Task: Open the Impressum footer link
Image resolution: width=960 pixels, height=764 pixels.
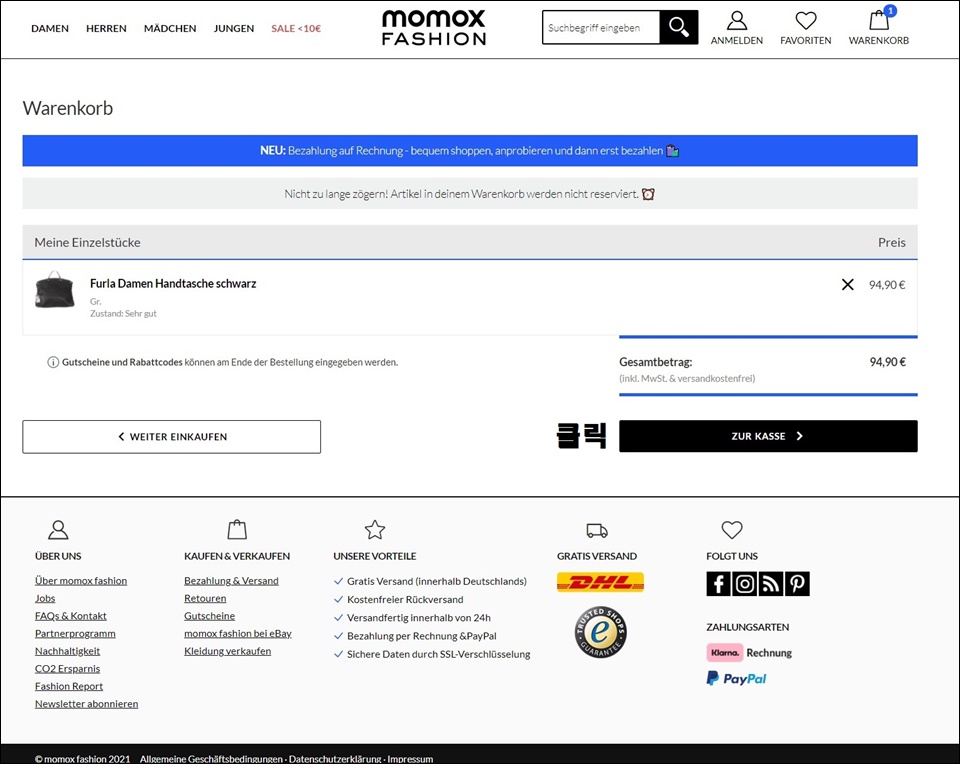Action: point(410,759)
